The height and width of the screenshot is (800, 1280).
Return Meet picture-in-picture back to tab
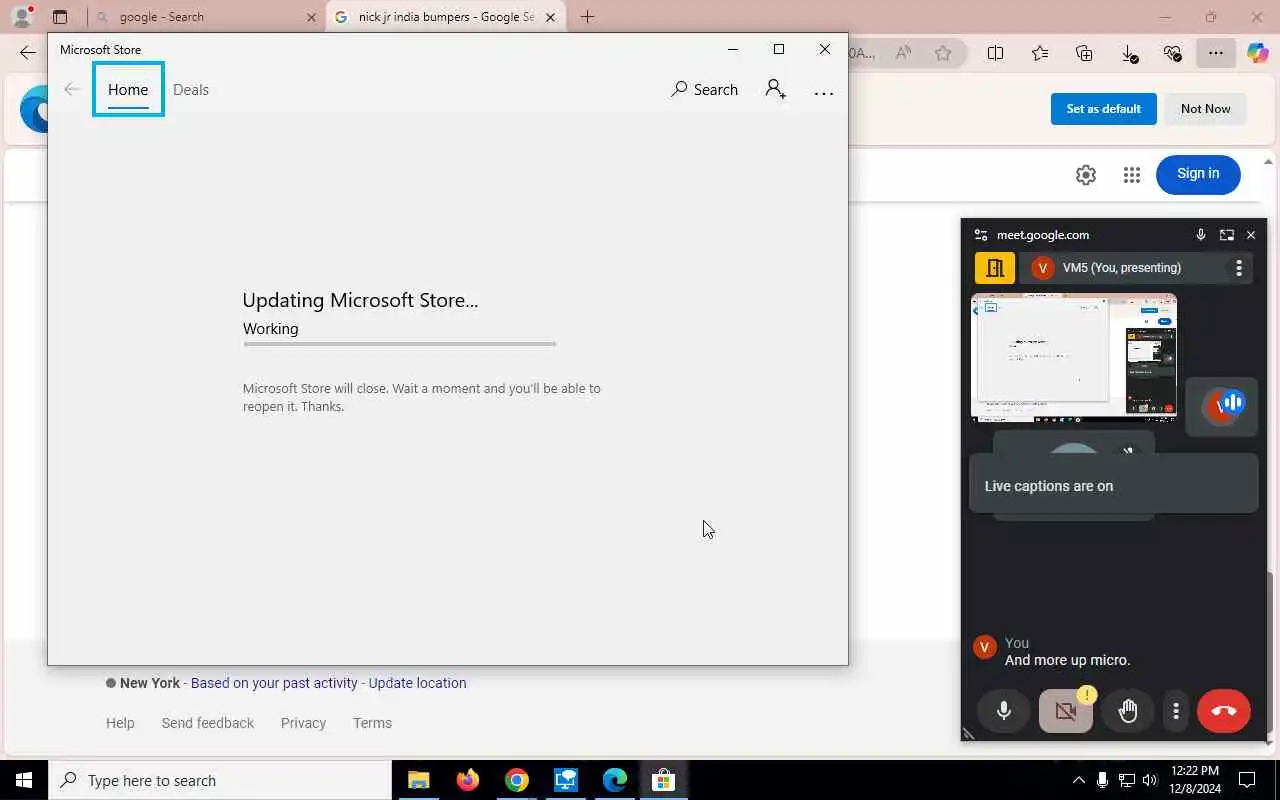point(1226,235)
